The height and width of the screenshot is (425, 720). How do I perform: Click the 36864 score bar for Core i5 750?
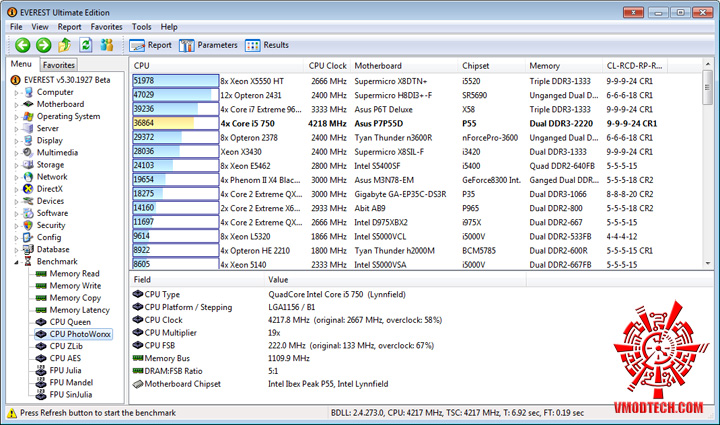coord(175,123)
